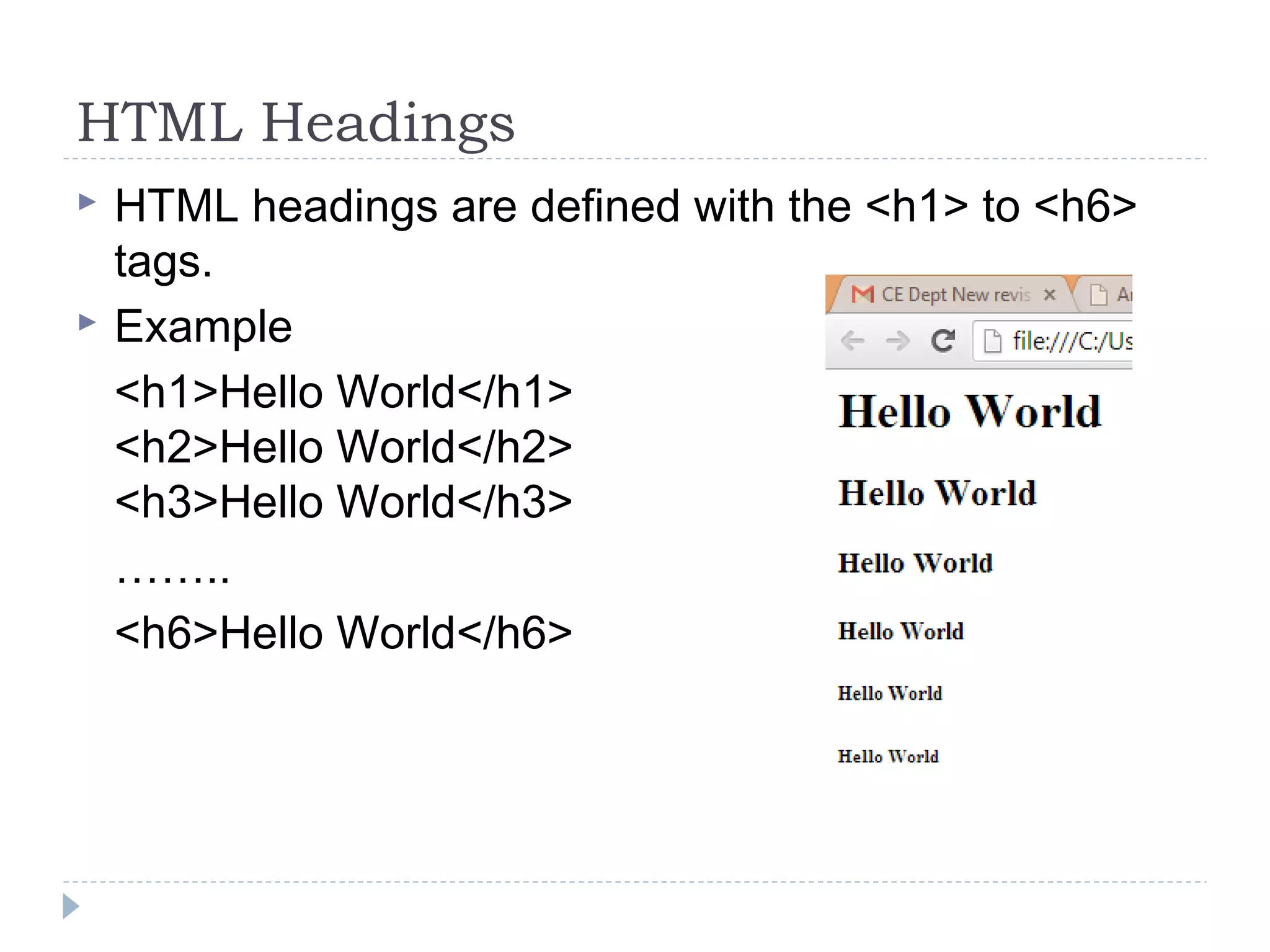This screenshot has width=1270, height=952.
Task: Click the <h1>Hello World</h1> code line
Action: [x=344, y=392]
